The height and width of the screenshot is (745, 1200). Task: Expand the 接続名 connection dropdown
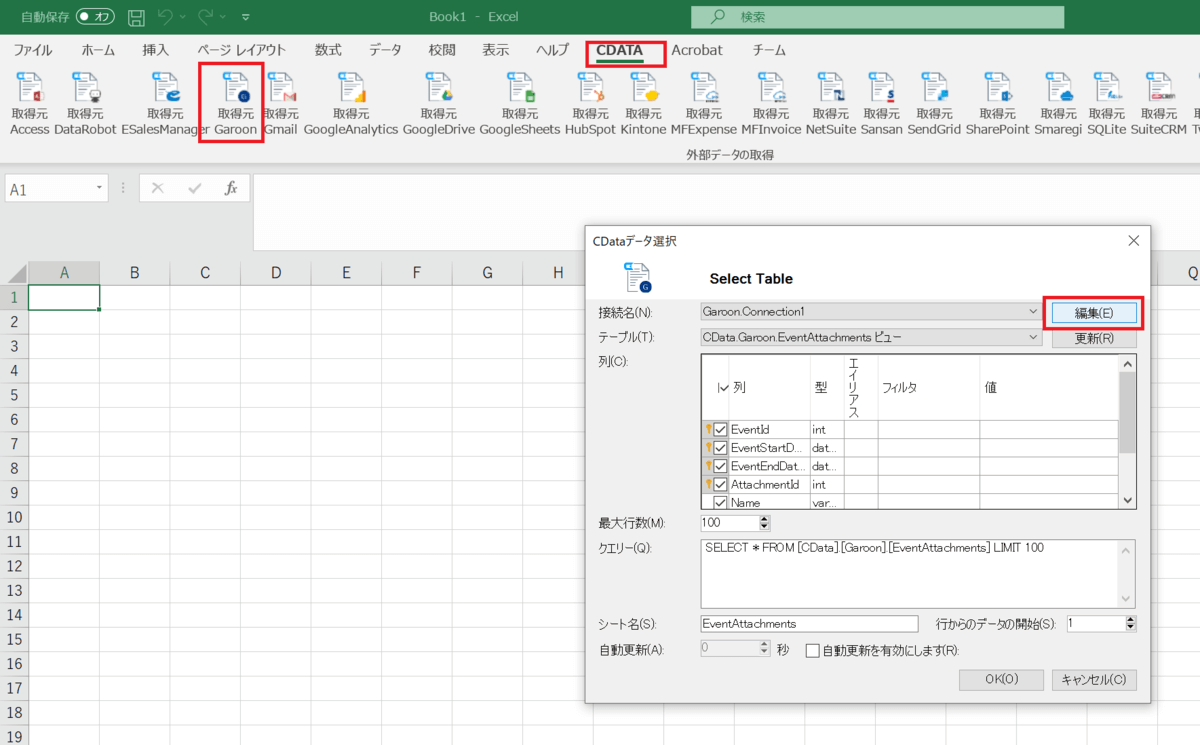pos(1033,312)
